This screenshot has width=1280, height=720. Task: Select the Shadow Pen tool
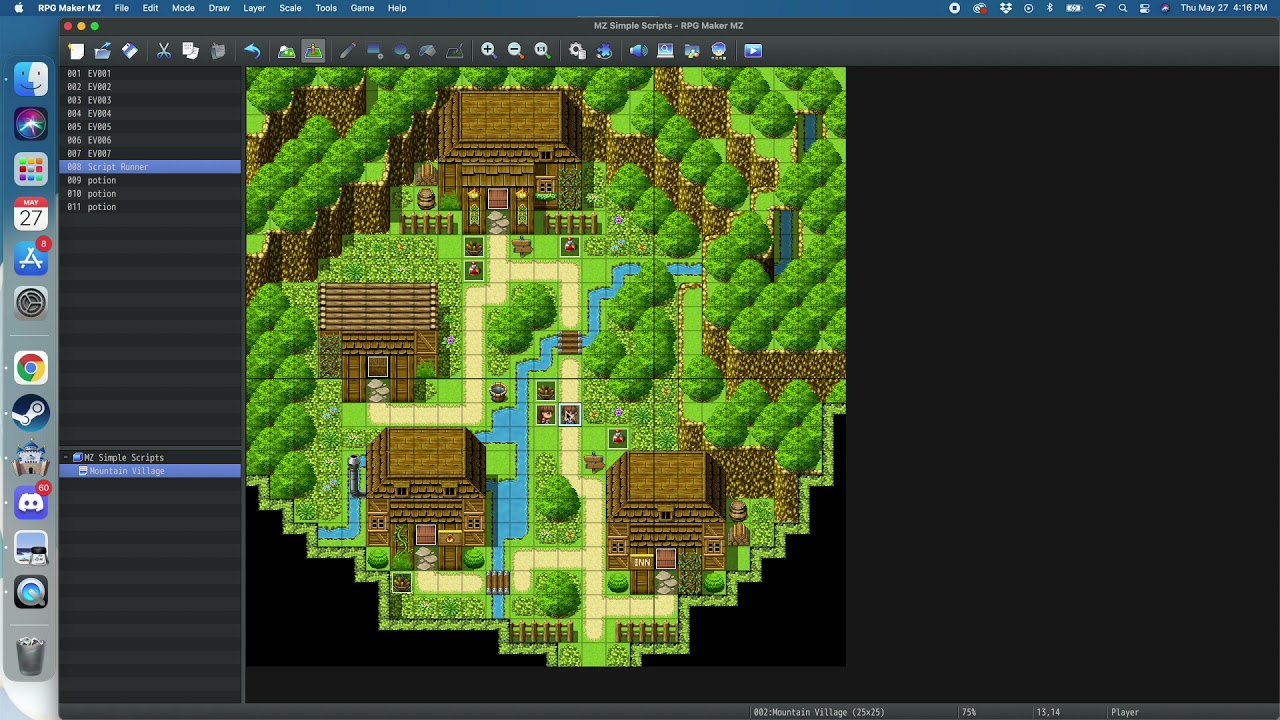tap(455, 51)
